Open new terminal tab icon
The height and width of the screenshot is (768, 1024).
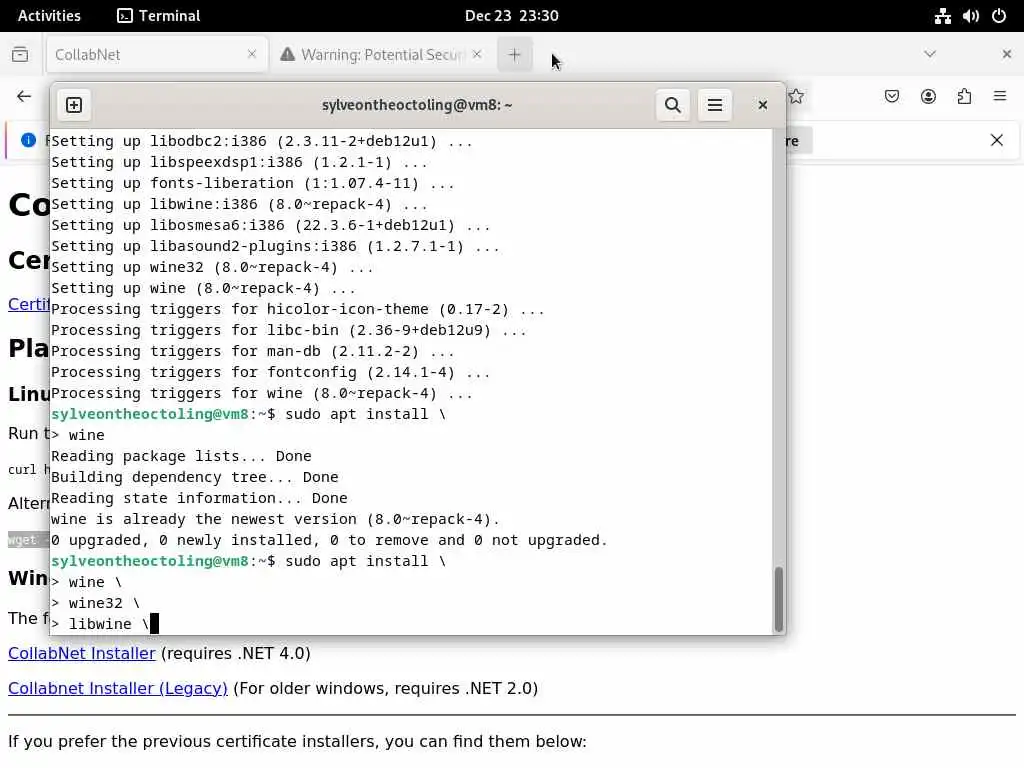(74, 105)
